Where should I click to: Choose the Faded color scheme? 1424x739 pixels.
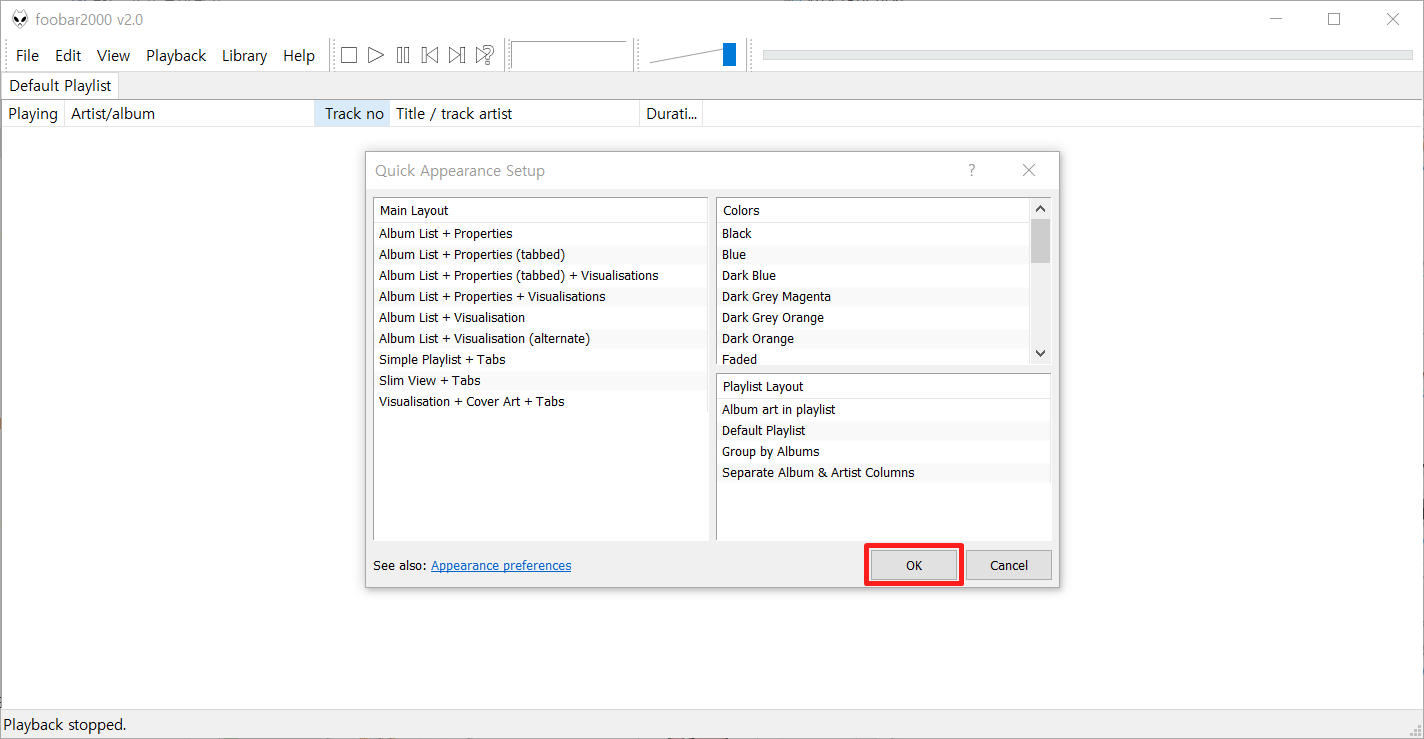coord(874,359)
